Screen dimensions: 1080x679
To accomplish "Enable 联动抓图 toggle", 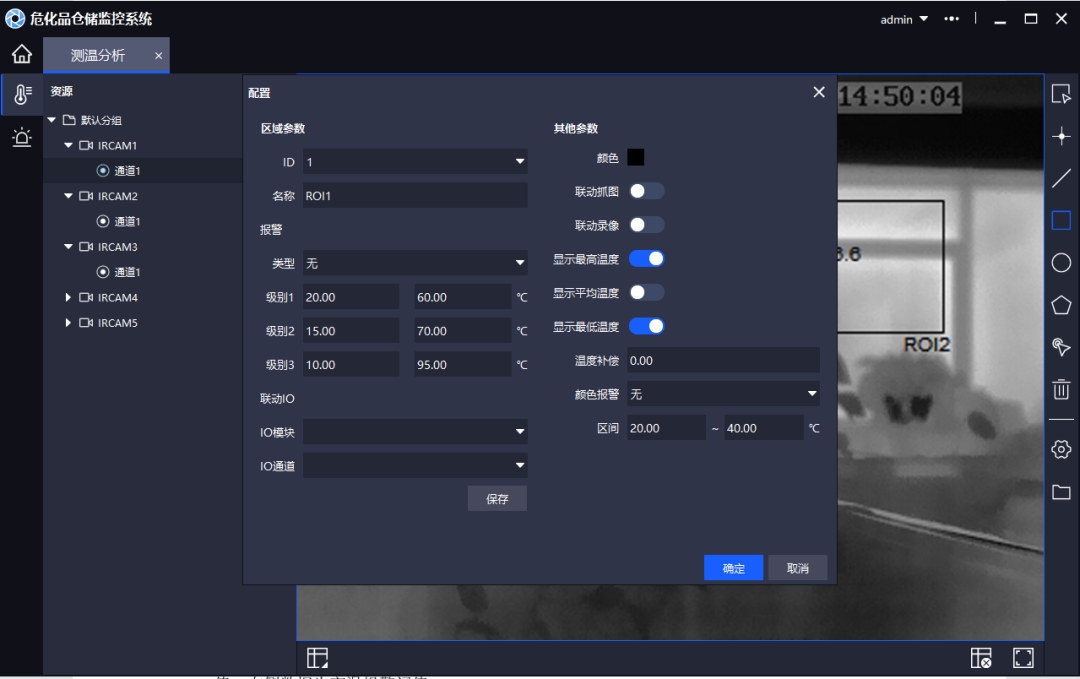I will [x=647, y=190].
